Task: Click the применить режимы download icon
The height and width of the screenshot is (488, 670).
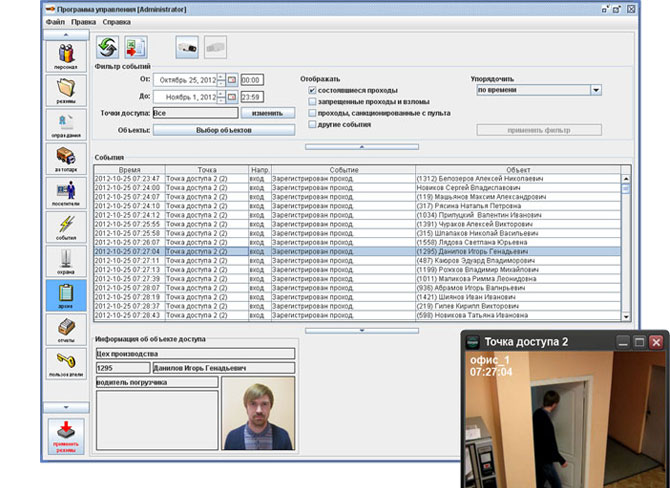Action: pos(66,436)
